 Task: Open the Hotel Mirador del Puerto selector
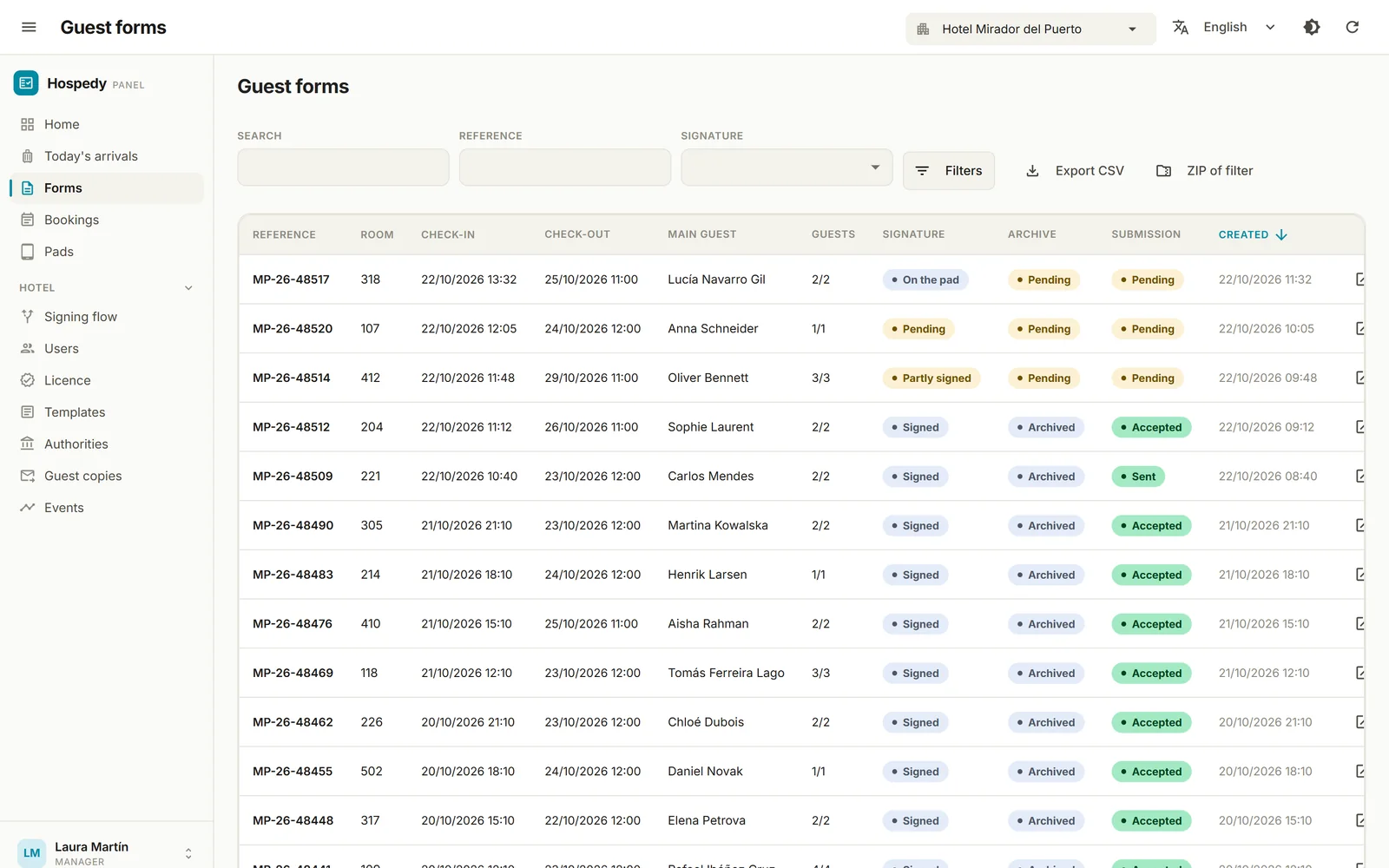(1030, 29)
